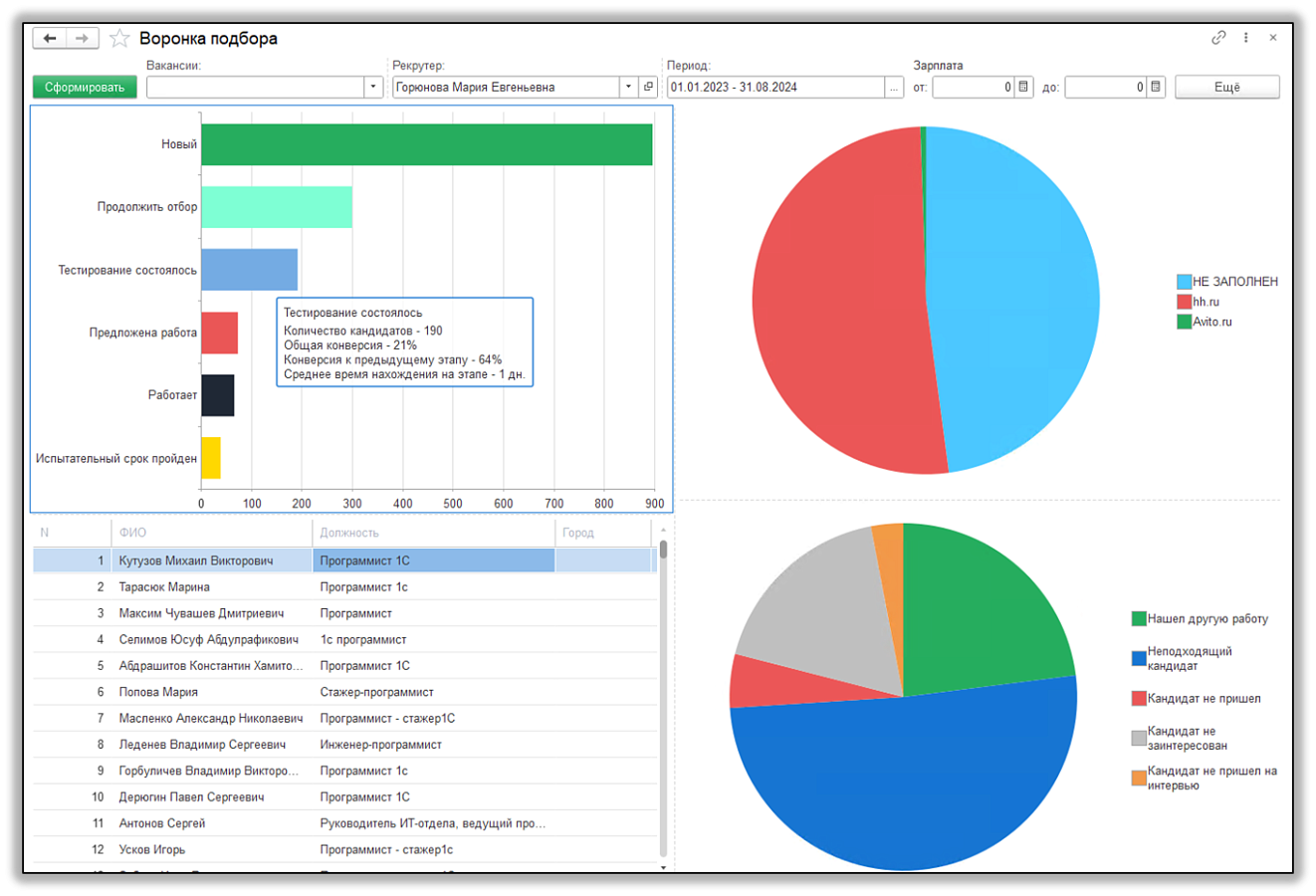Open the period selection ellipsis button
The height and width of the screenshot is (896, 1316).
894,88
